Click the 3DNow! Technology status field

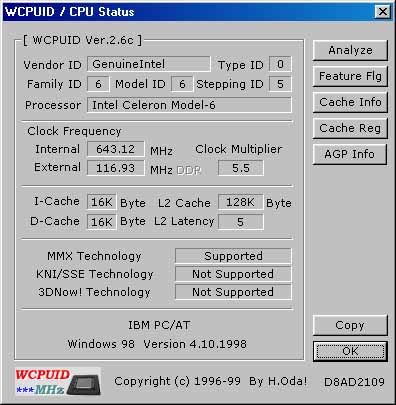coord(233,292)
